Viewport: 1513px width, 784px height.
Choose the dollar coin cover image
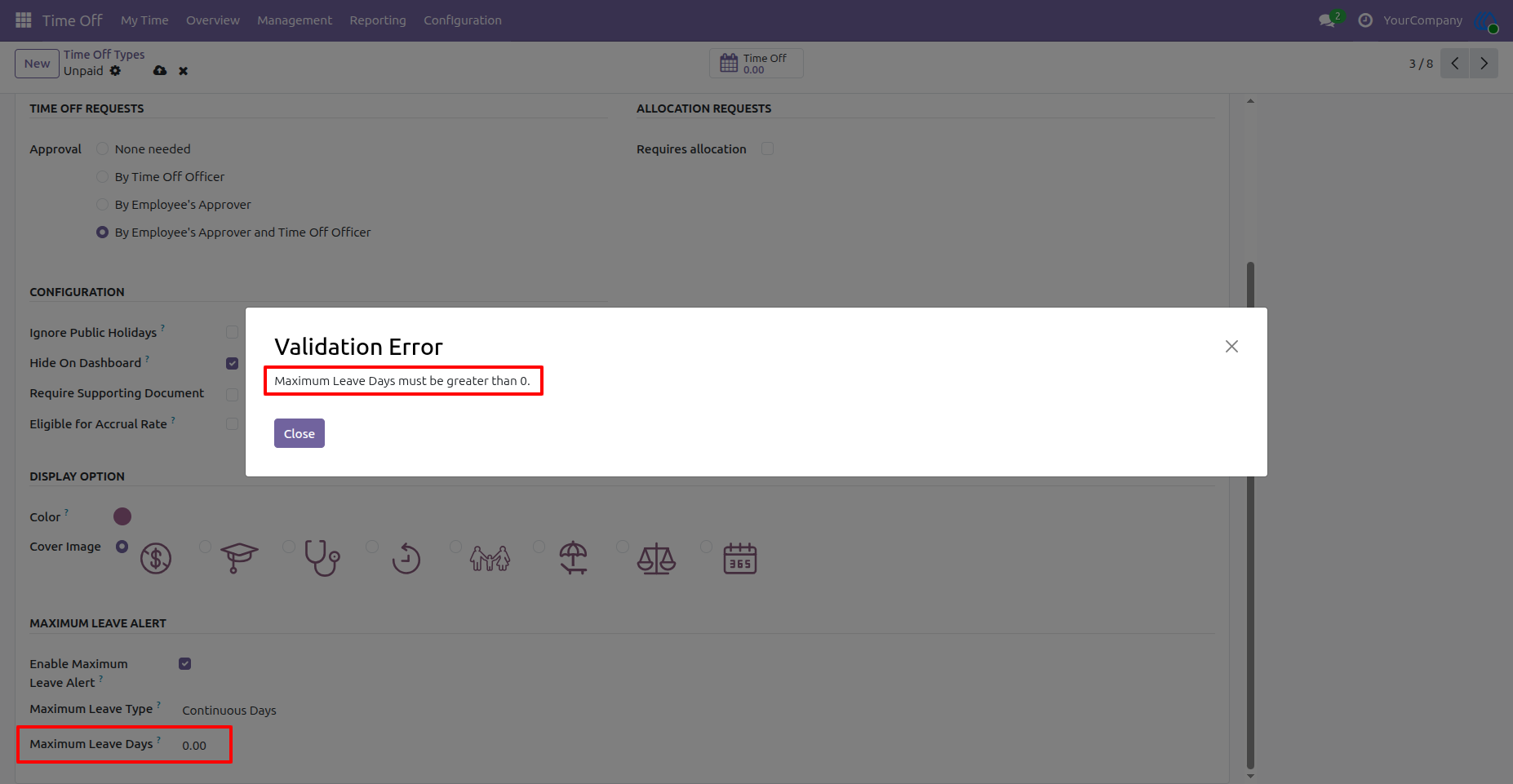156,559
